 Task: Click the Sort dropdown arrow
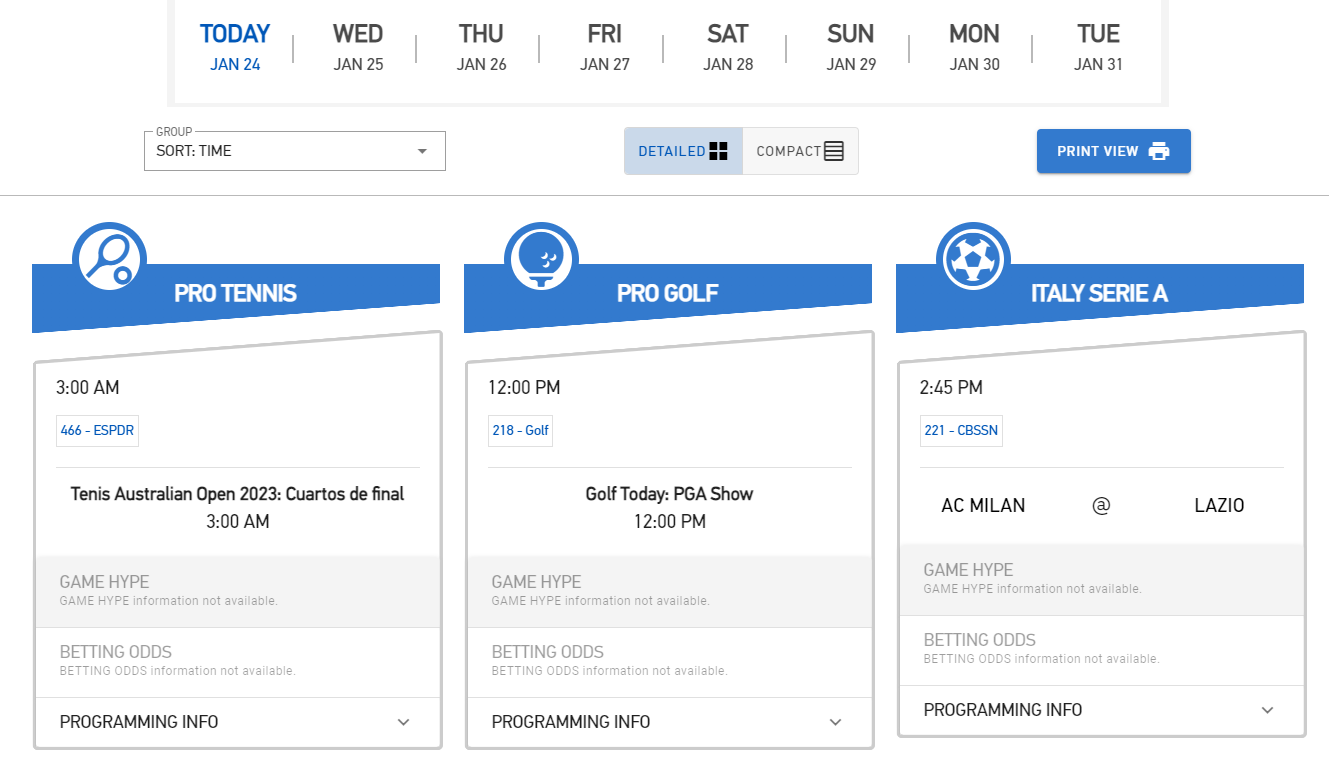422,151
